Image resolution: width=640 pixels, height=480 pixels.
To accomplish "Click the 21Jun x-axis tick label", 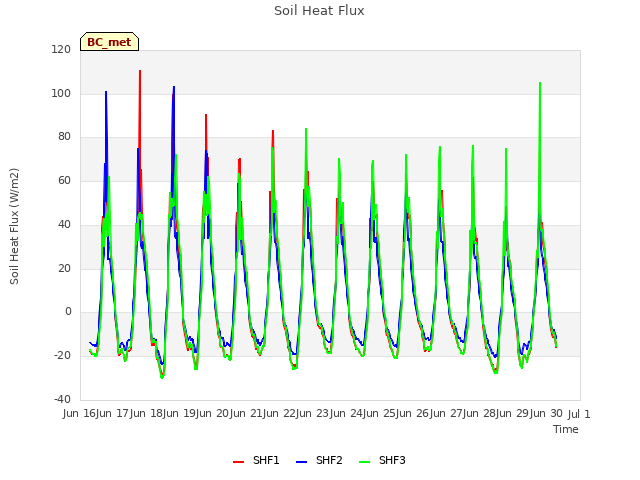I will (264, 414).
